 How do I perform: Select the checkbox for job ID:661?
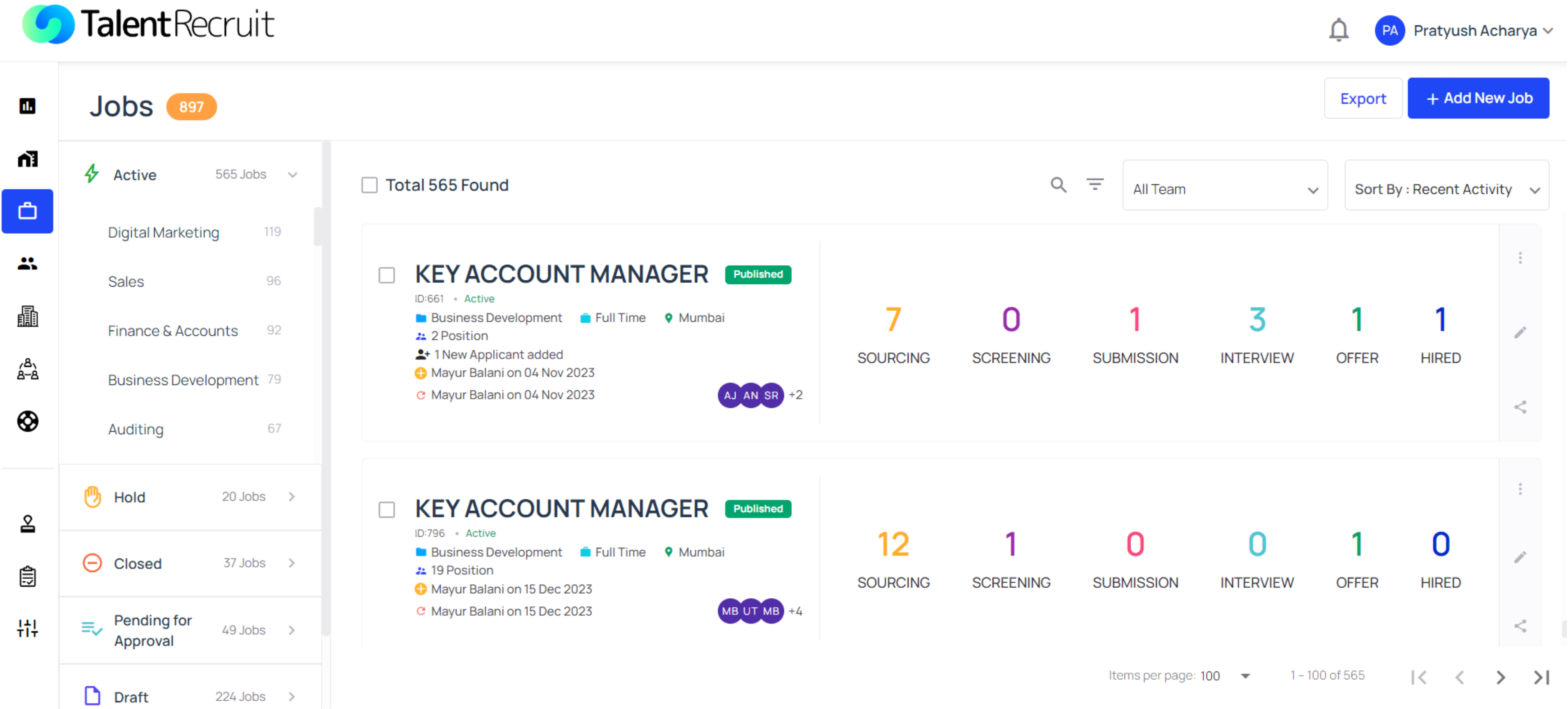click(386, 276)
